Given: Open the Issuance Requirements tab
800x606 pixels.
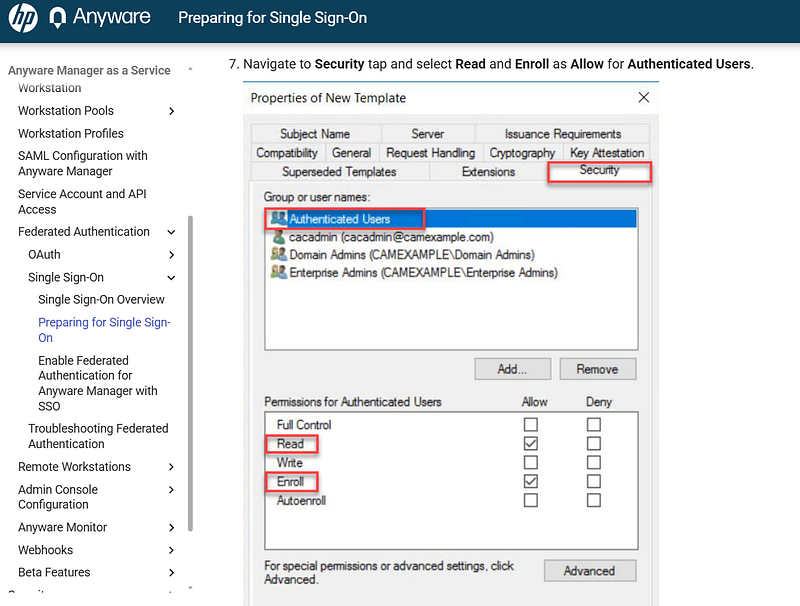Looking at the screenshot, I should (562, 134).
